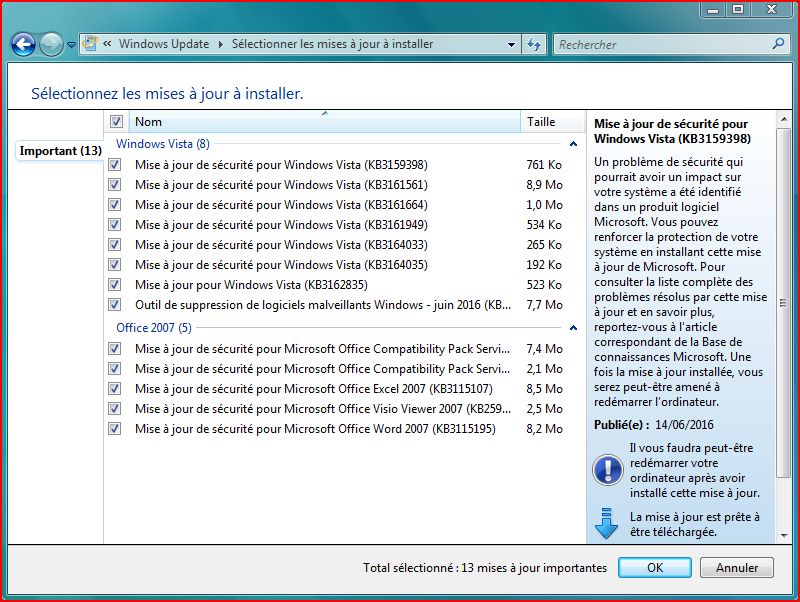Uncheck the Visio Viewer 2007 update checkbox
The width and height of the screenshot is (800, 602).
click(x=115, y=409)
